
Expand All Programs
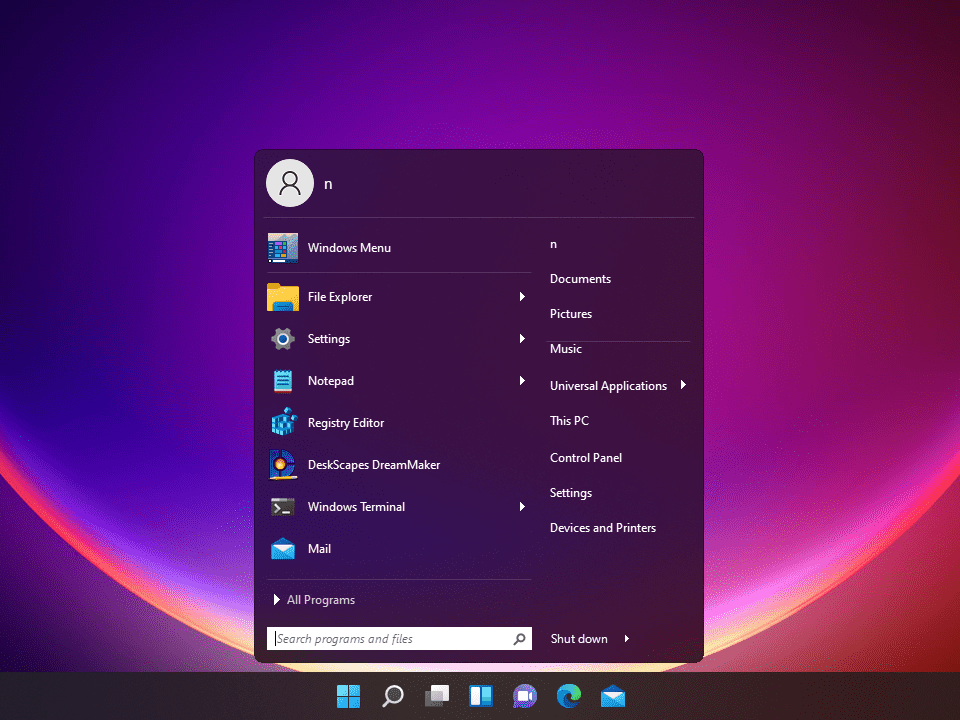click(x=320, y=599)
